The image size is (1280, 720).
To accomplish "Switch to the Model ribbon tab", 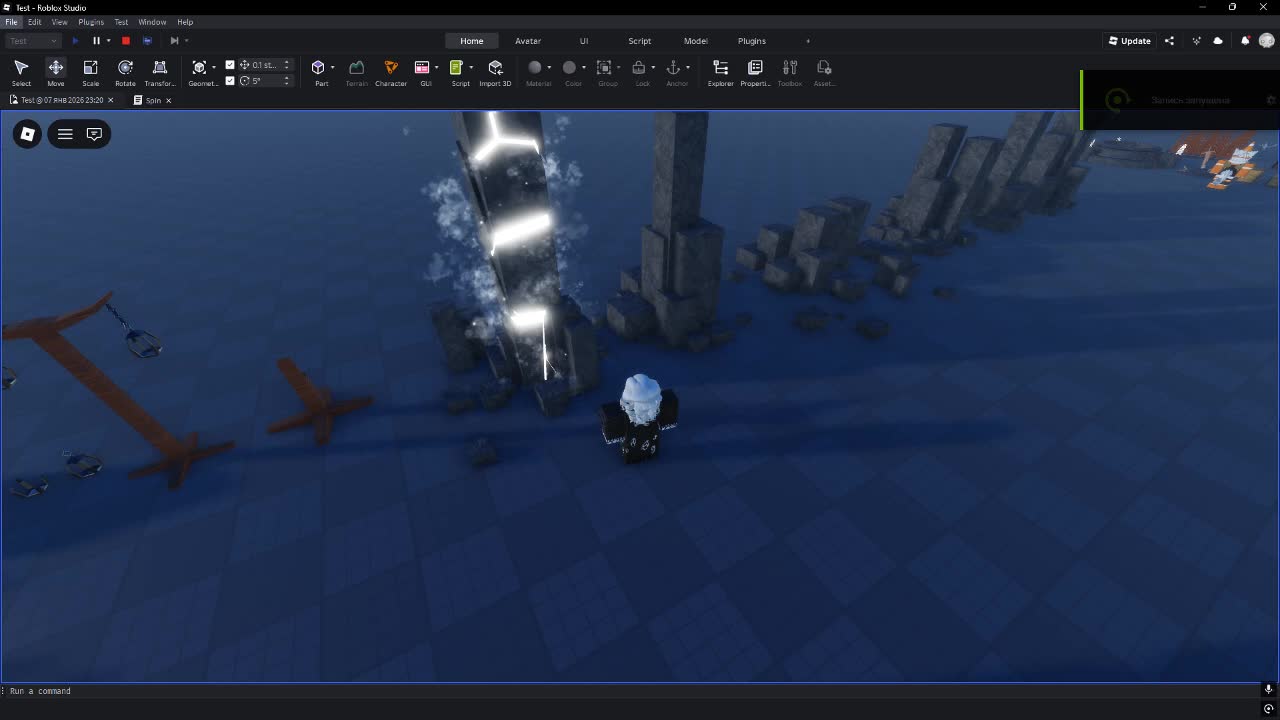I will pyautogui.click(x=696, y=41).
